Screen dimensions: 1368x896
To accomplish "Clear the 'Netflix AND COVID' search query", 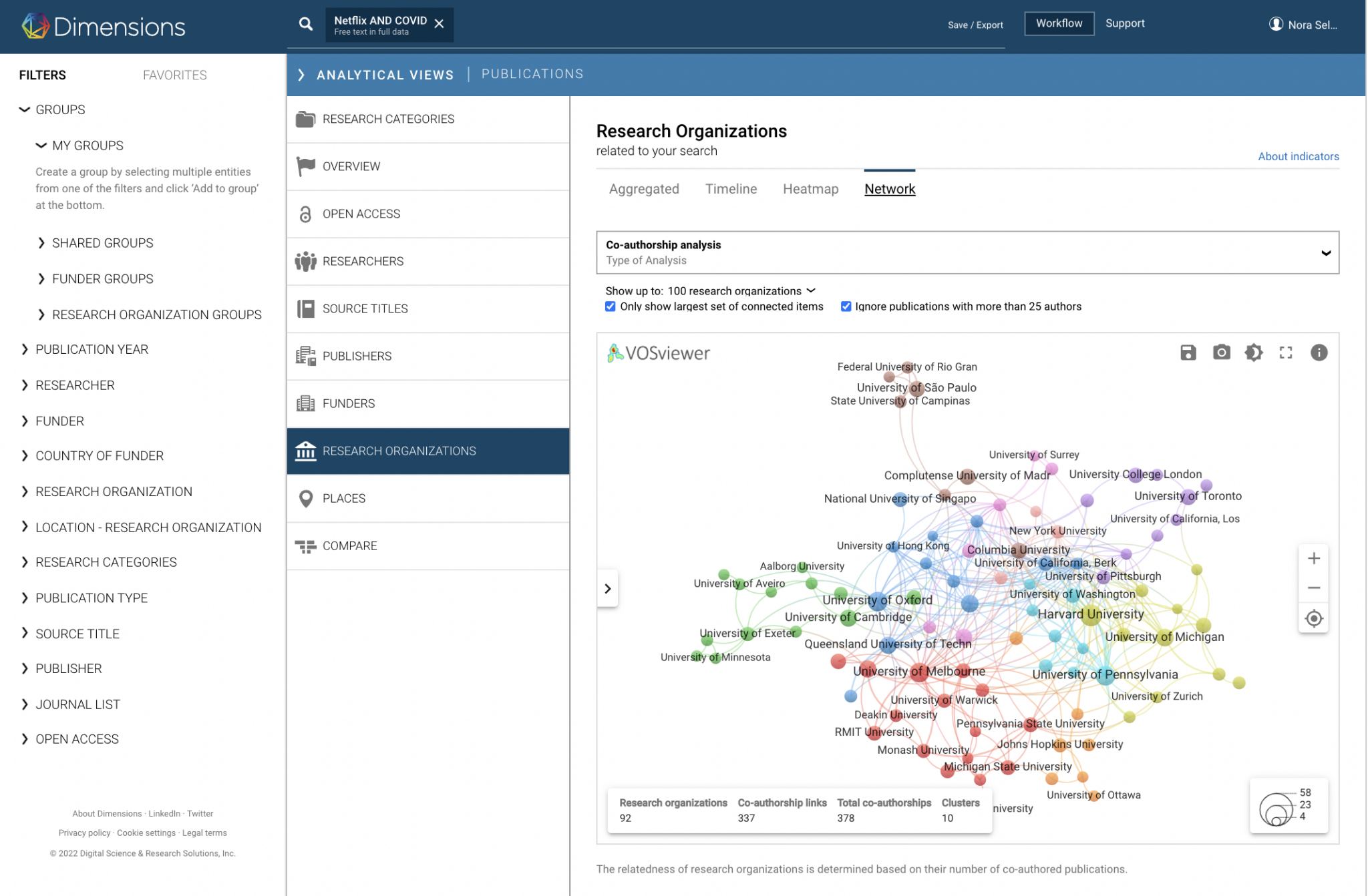I will [439, 23].
